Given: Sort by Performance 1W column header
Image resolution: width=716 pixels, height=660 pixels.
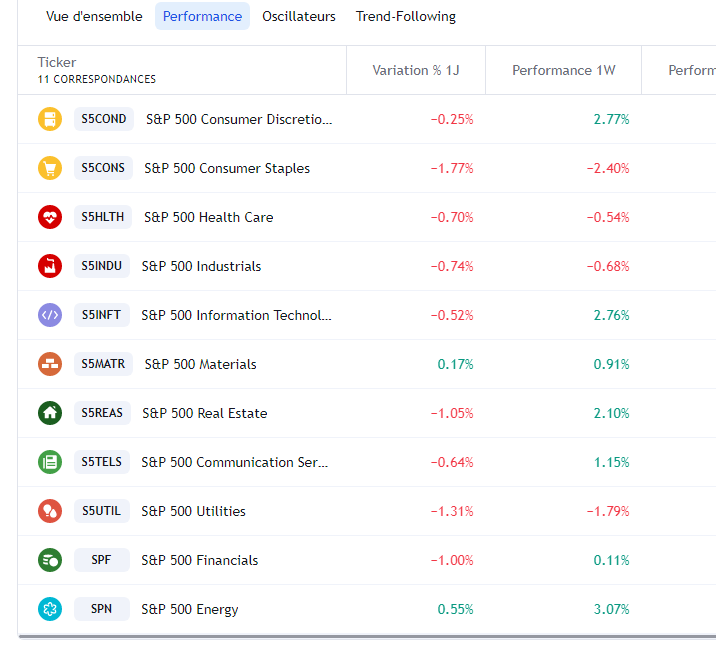Looking at the screenshot, I should [x=565, y=70].
